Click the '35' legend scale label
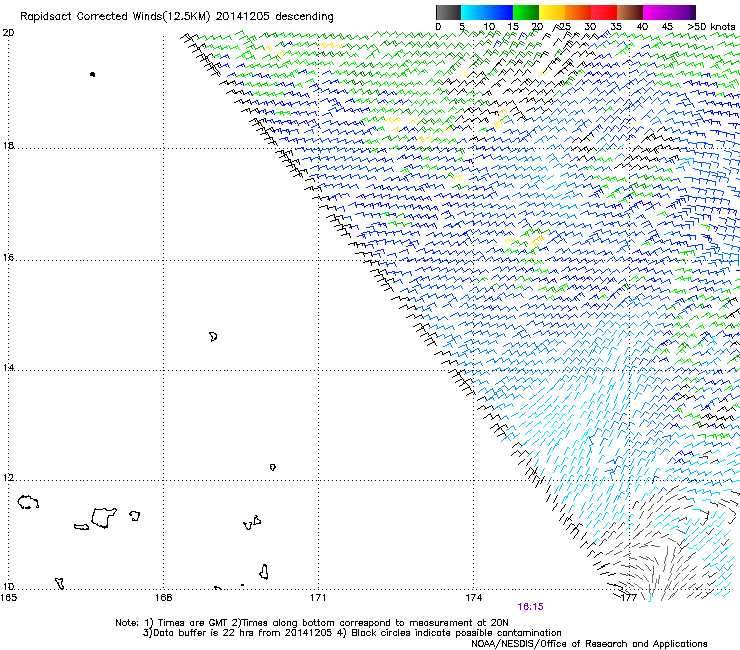The image size is (740, 650). (616, 26)
